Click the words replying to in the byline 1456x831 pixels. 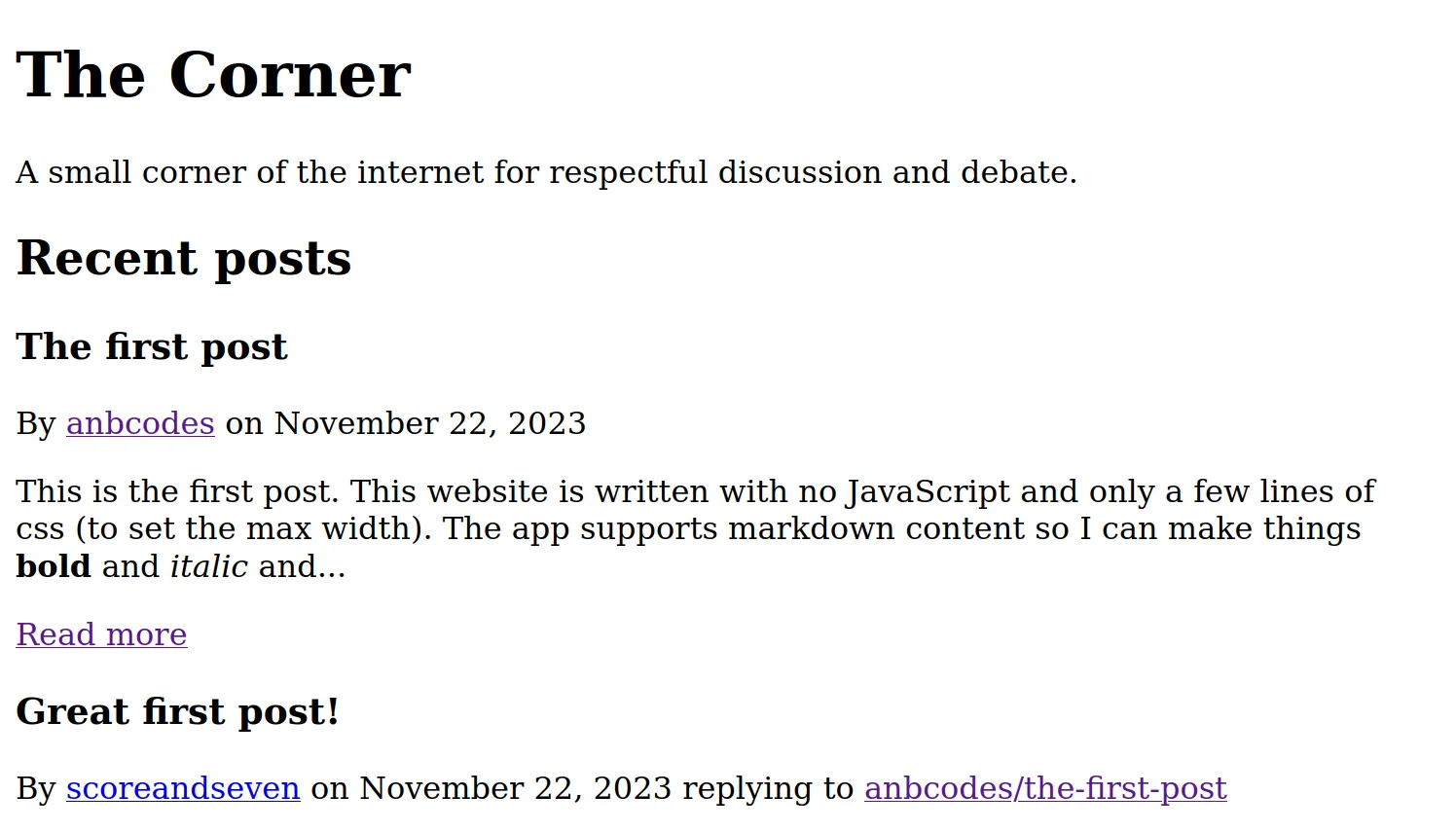click(x=767, y=788)
